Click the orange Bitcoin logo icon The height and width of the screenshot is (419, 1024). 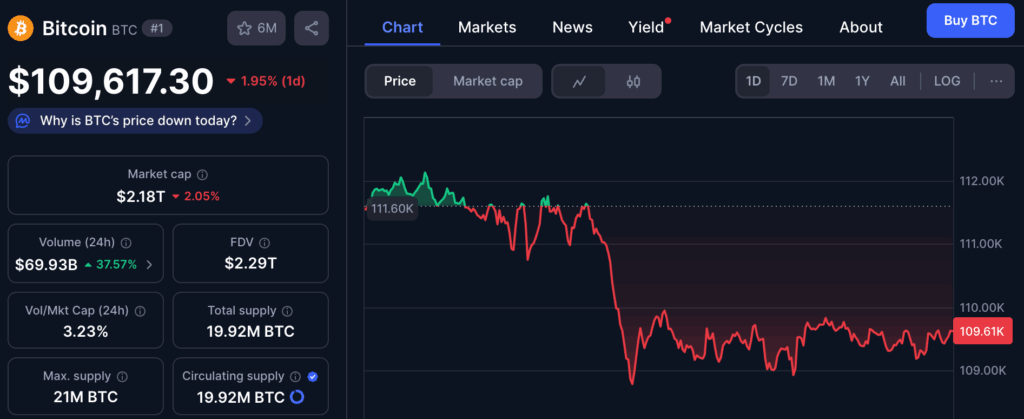[20, 27]
